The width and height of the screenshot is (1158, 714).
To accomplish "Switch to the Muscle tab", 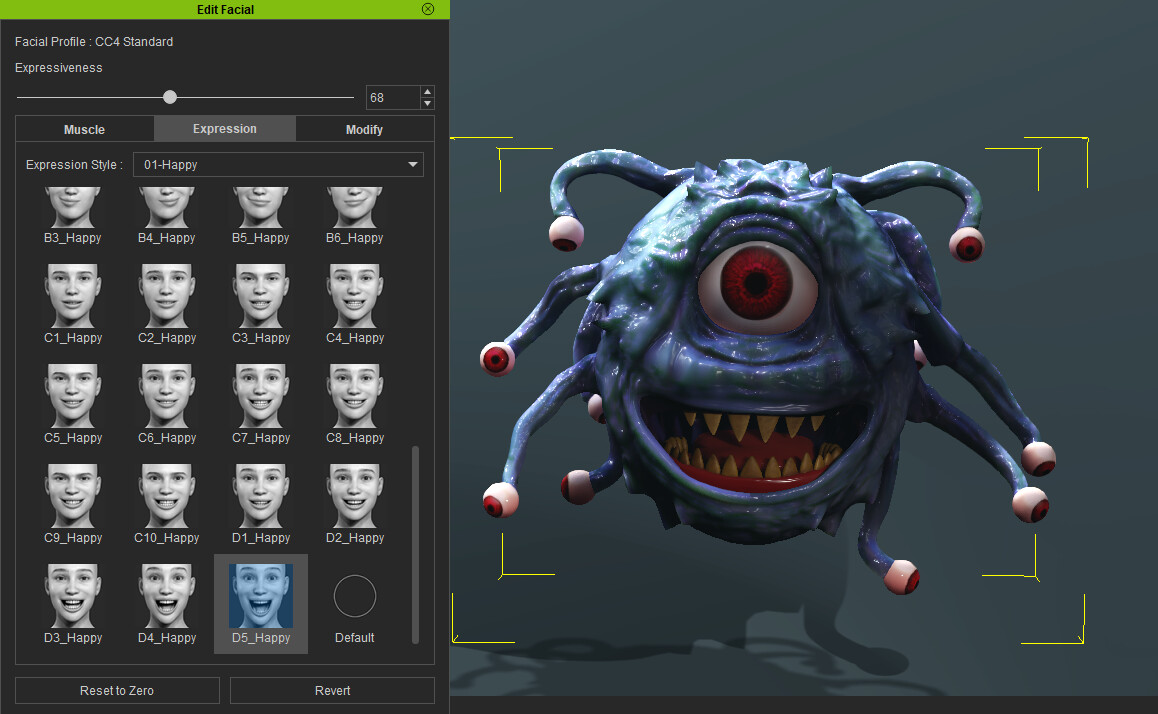I will click(84, 129).
